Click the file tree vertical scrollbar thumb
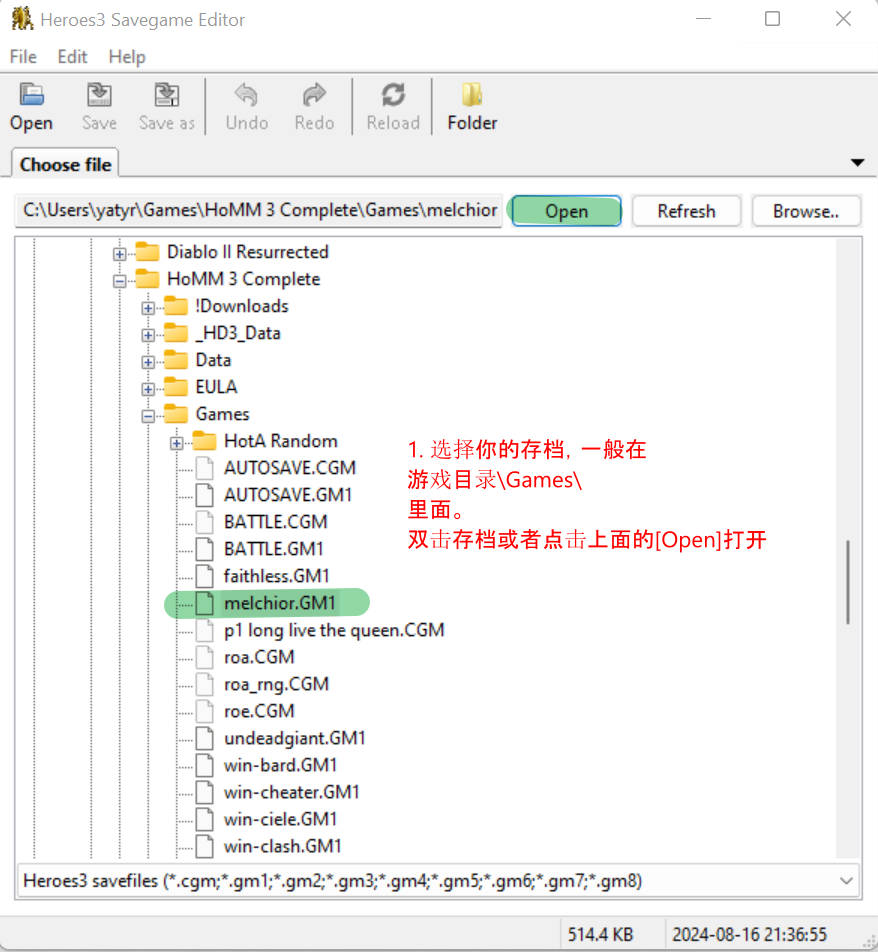Viewport: 878px width, 952px height. pos(848,582)
